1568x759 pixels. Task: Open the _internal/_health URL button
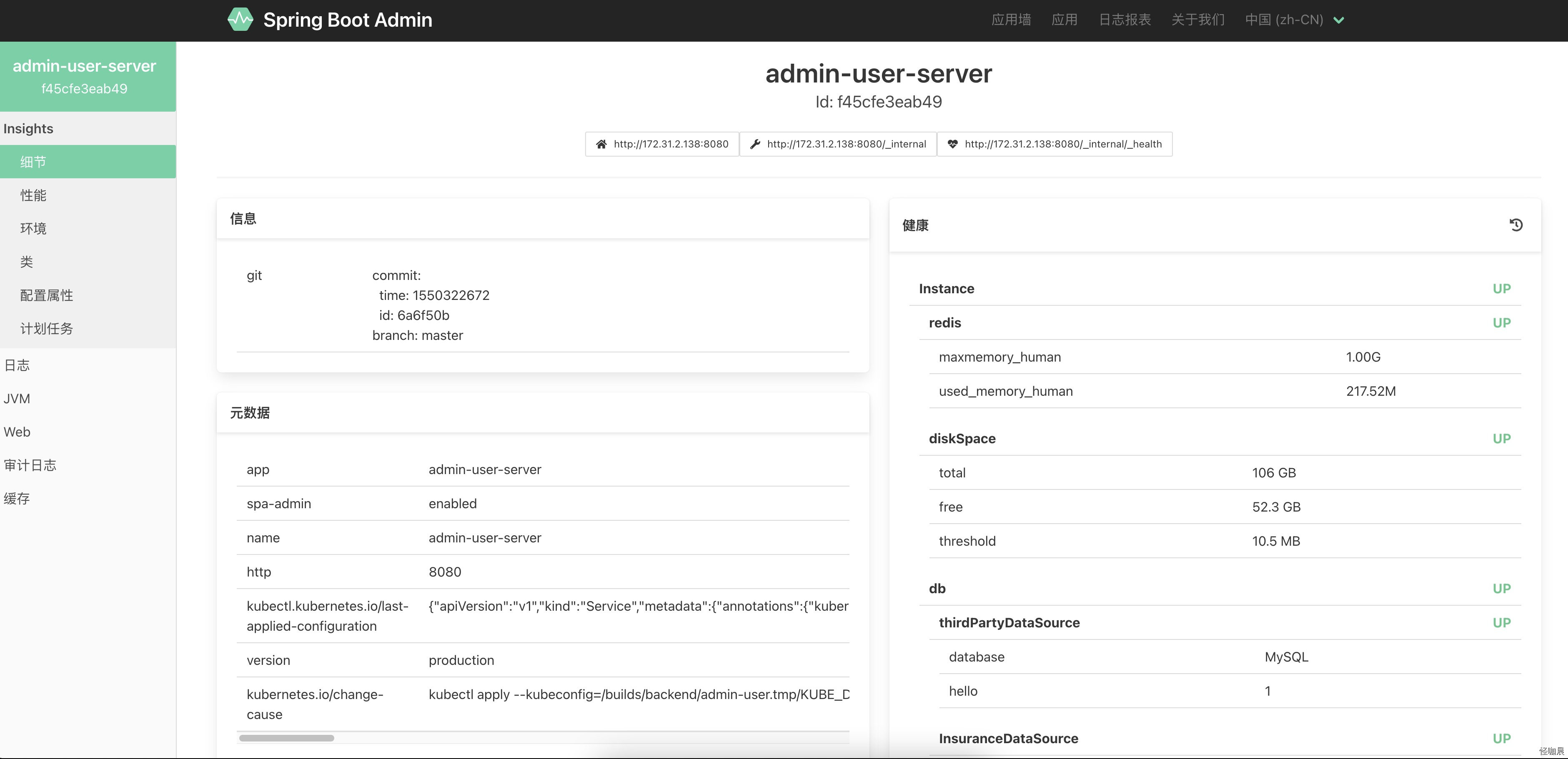pos(1055,144)
